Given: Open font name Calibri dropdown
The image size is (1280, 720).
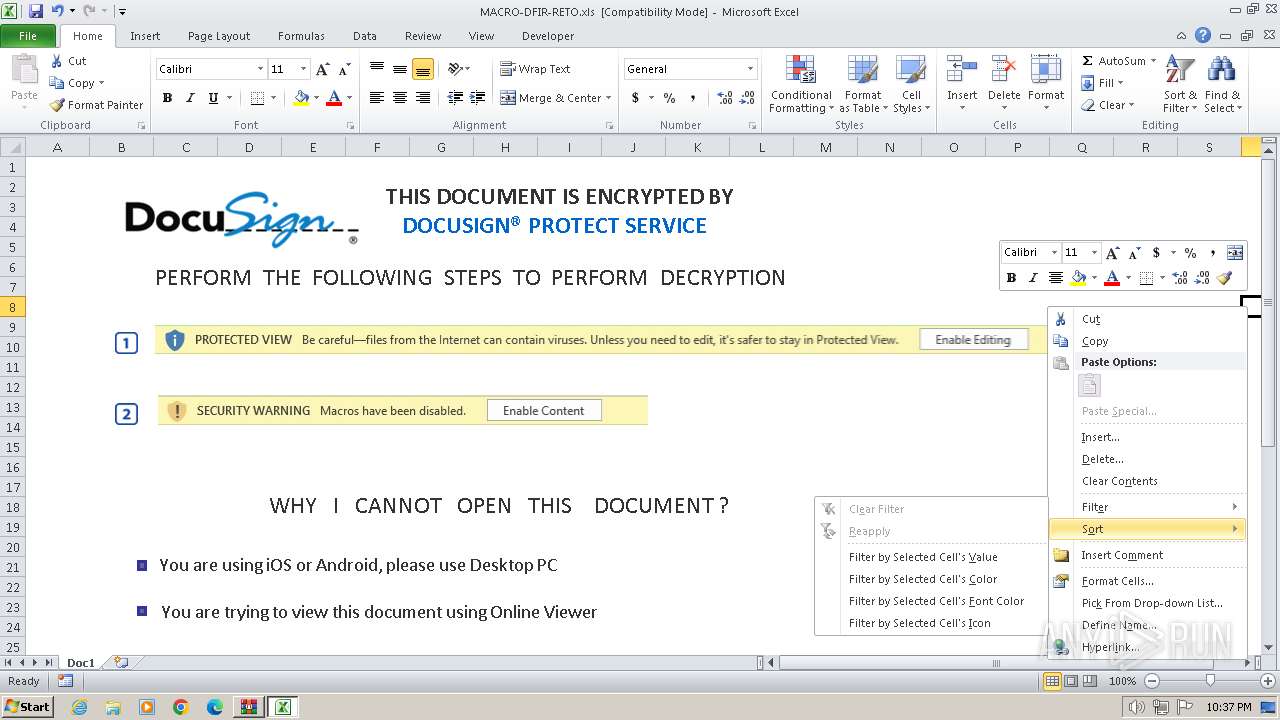Looking at the screenshot, I should 260,69.
